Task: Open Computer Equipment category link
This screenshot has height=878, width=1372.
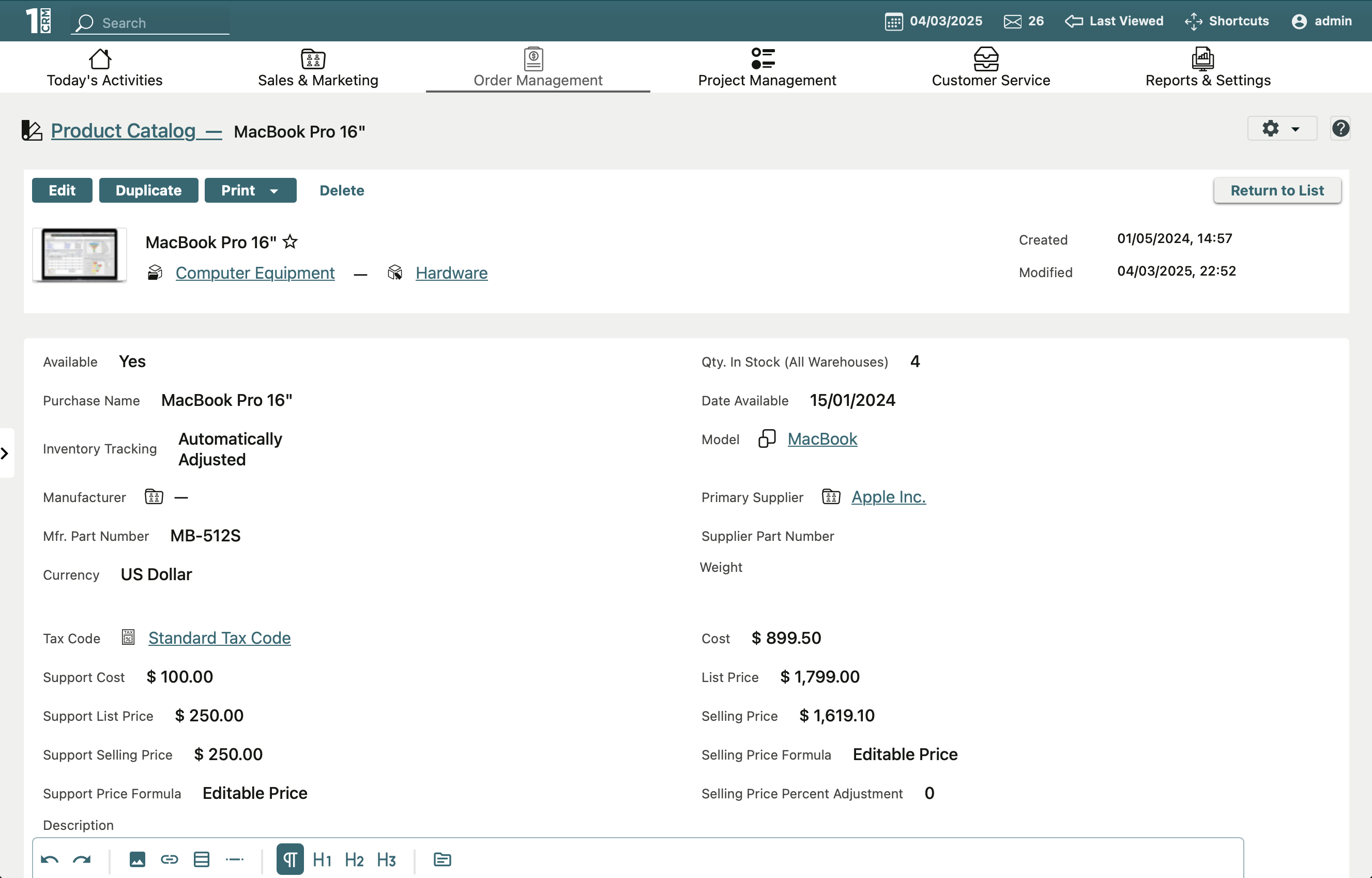Action: pos(255,273)
